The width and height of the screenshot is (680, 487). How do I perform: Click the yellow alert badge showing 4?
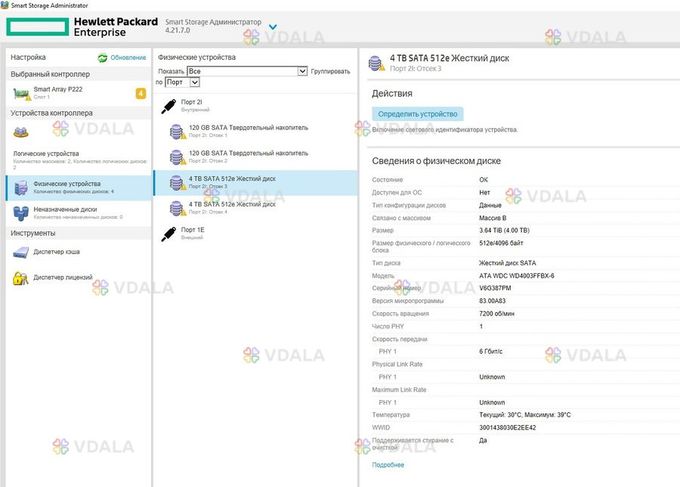pyautogui.click(x=140, y=94)
